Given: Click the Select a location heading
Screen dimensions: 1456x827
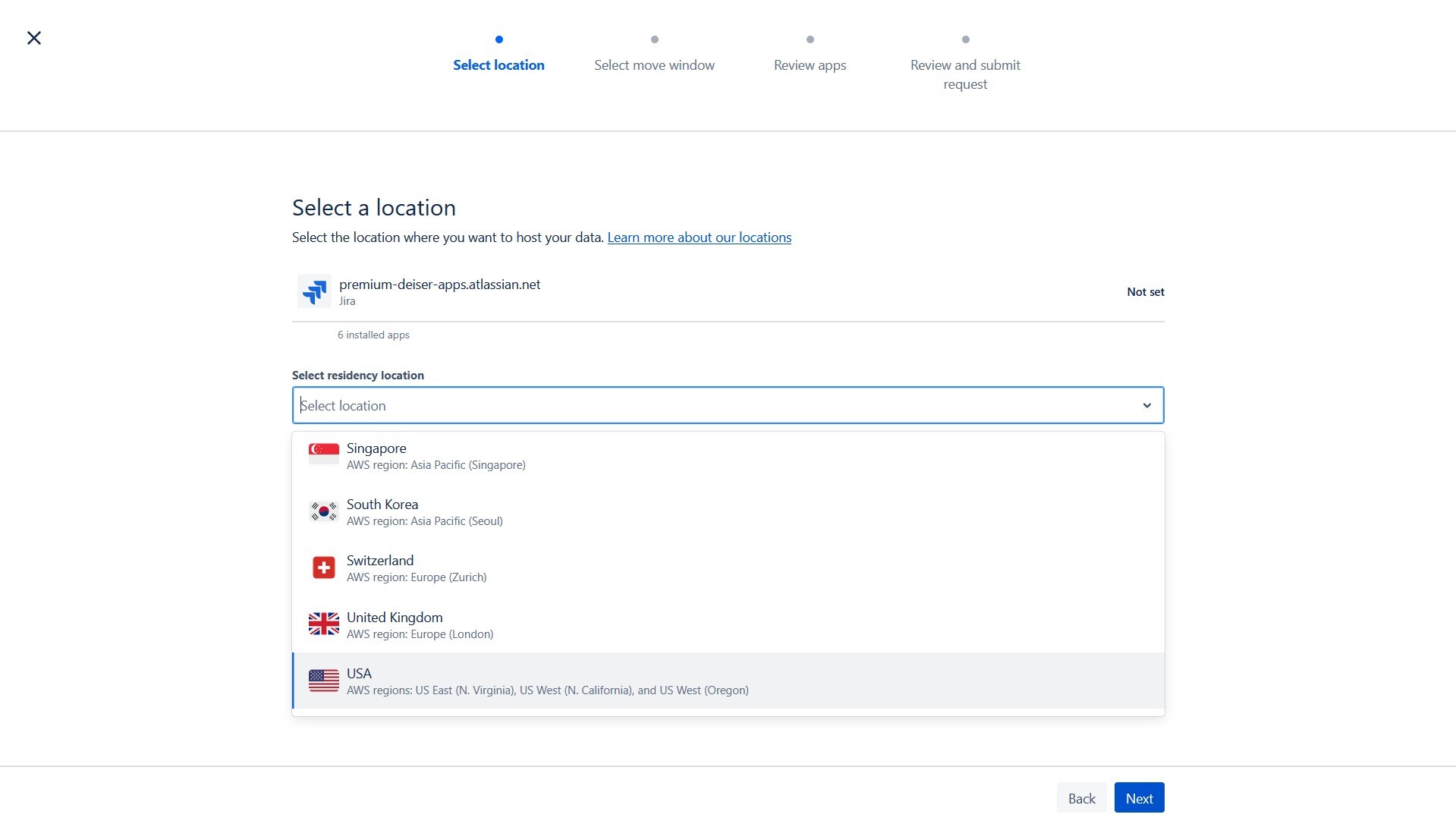Looking at the screenshot, I should (373, 208).
